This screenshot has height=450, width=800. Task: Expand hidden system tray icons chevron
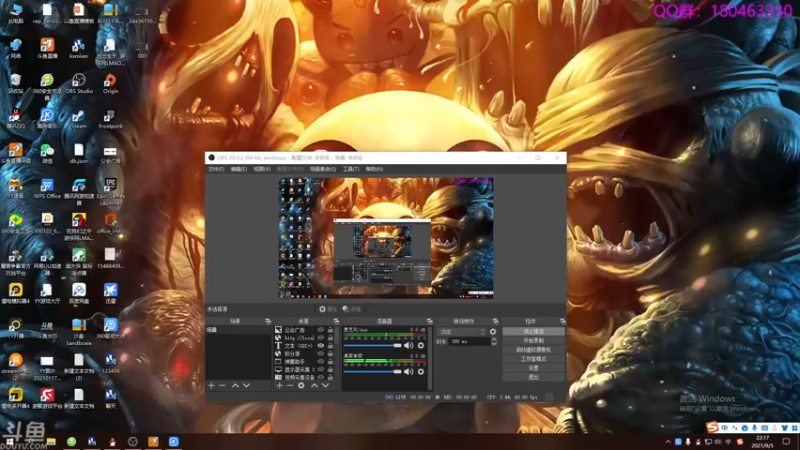pyautogui.click(x=668, y=442)
